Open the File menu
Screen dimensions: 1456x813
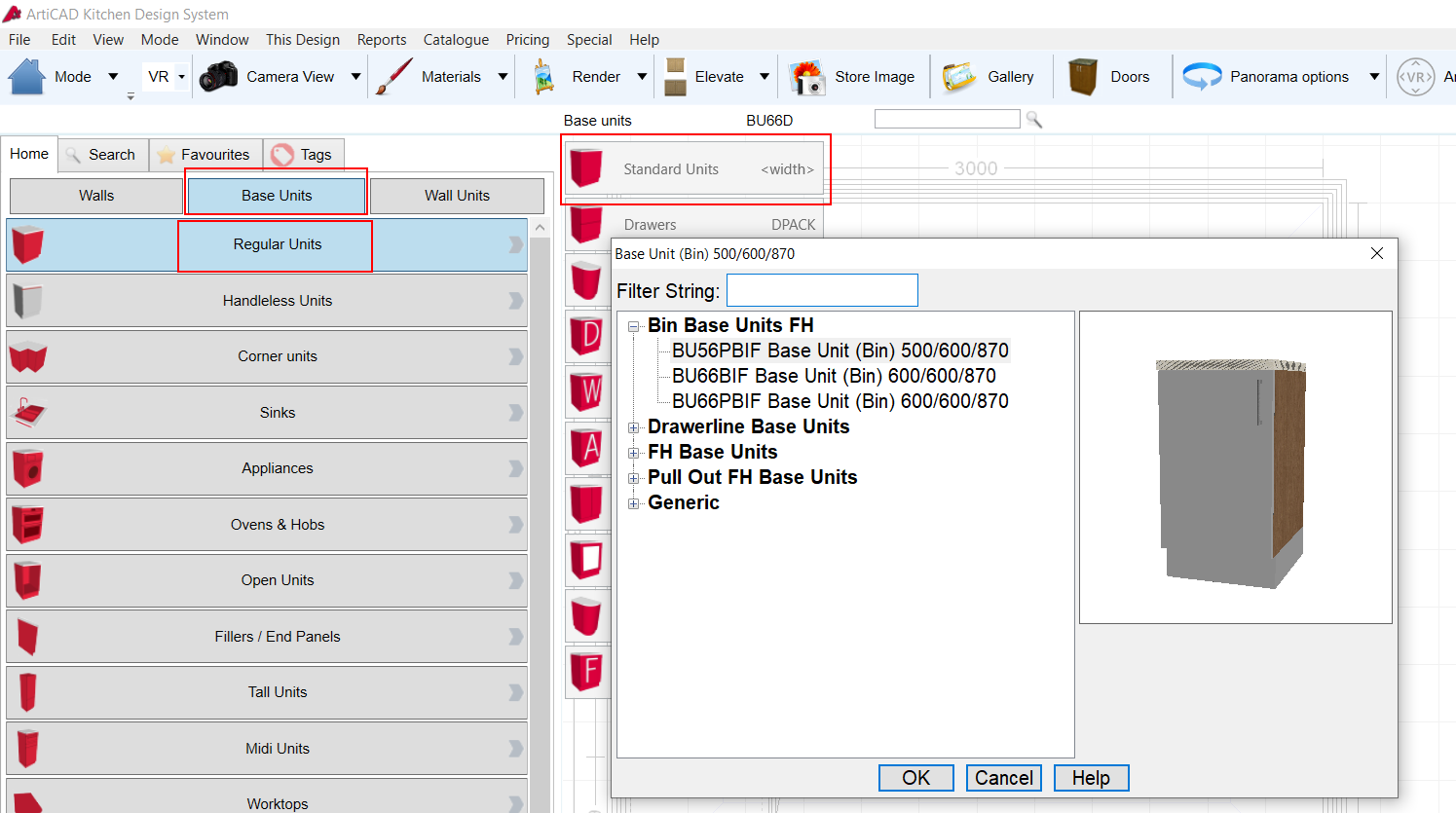(x=19, y=40)
